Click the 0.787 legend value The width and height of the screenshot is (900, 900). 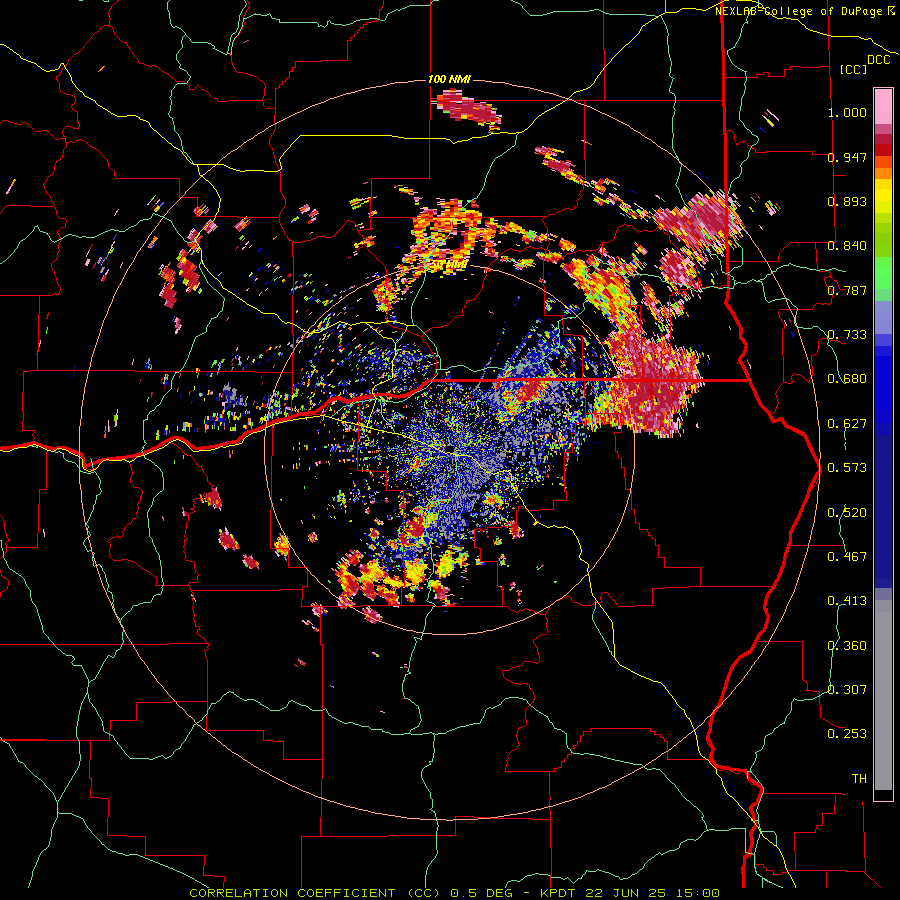pos(847,290)
